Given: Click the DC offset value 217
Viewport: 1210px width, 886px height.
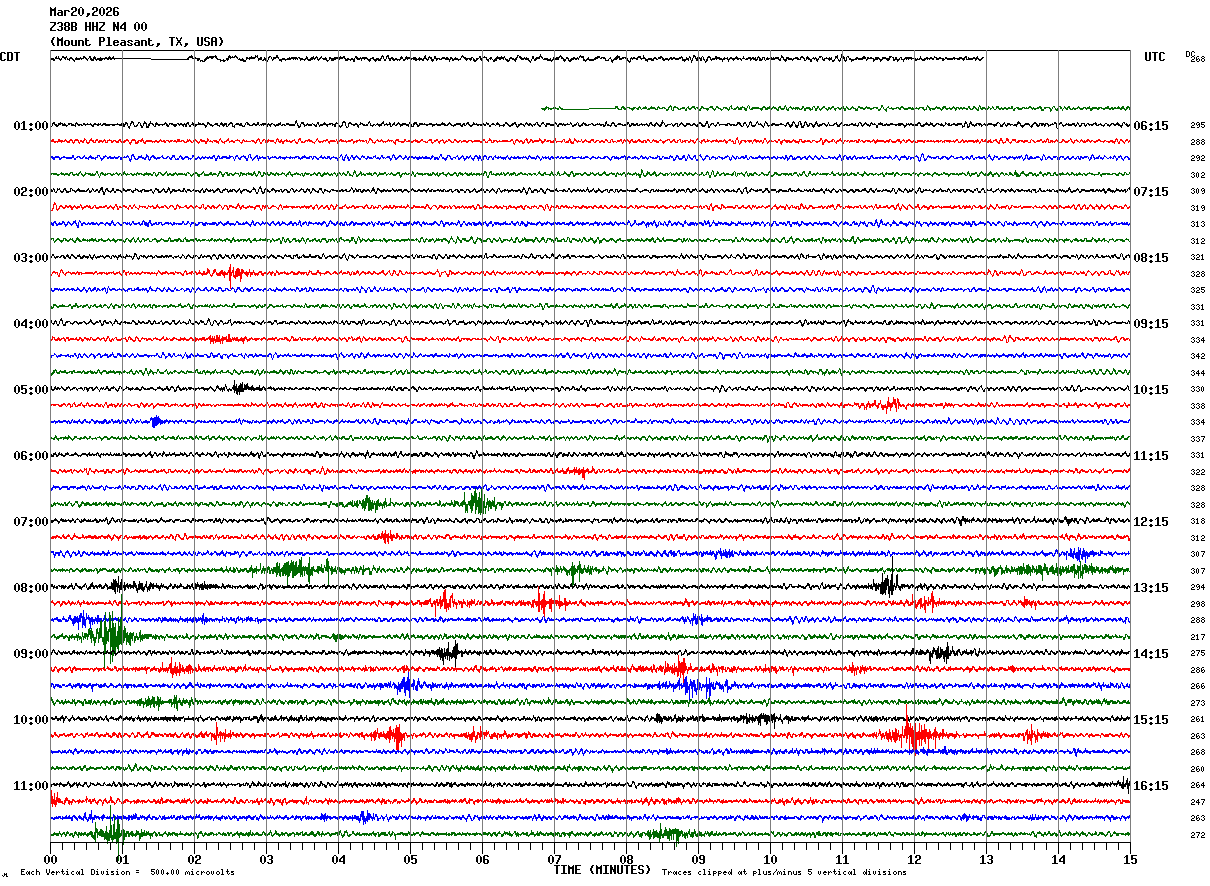Looking at the screenshot, I should point(1197,637).
